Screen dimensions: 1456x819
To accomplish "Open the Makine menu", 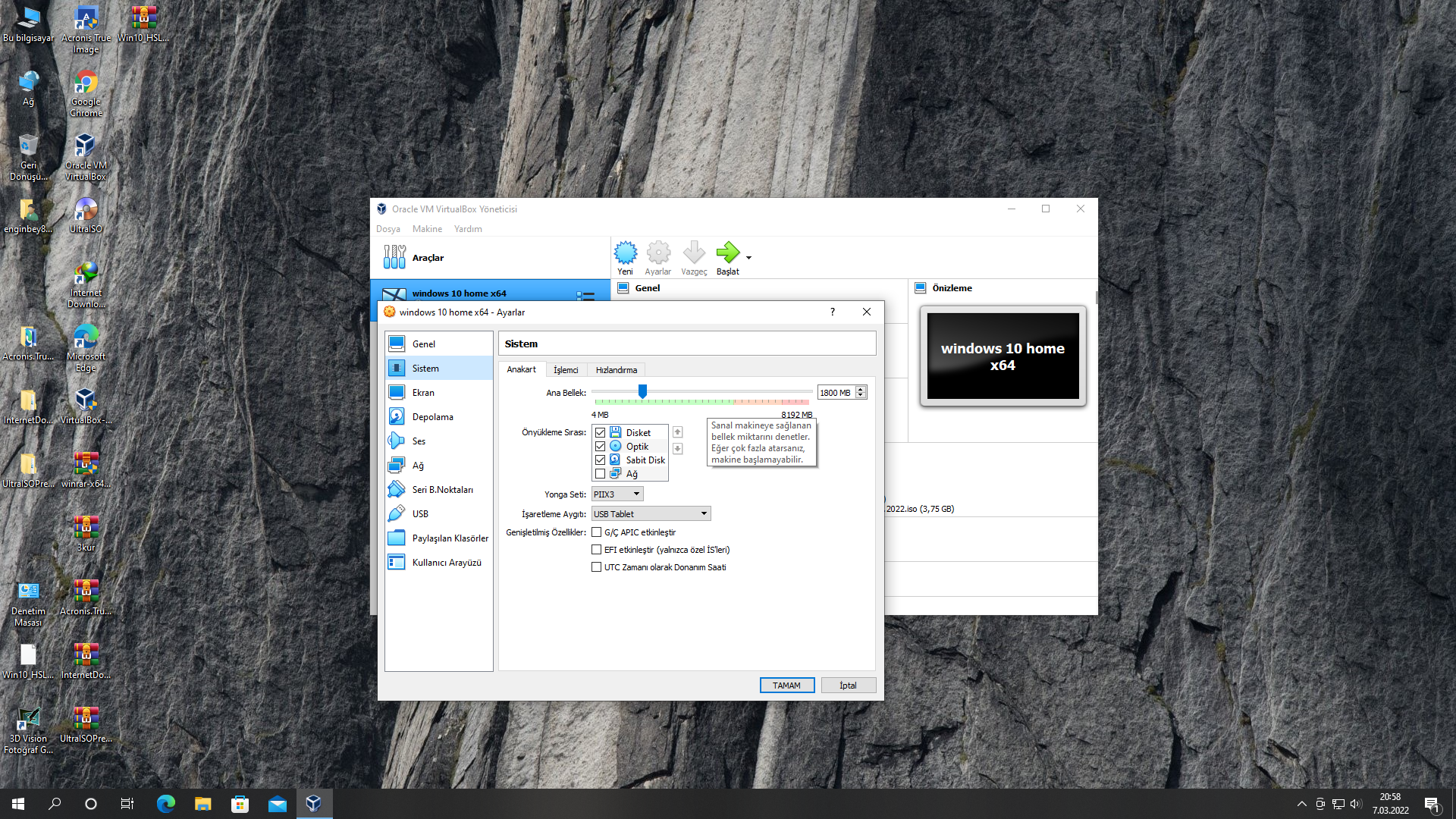I will [x=427, y=229].
